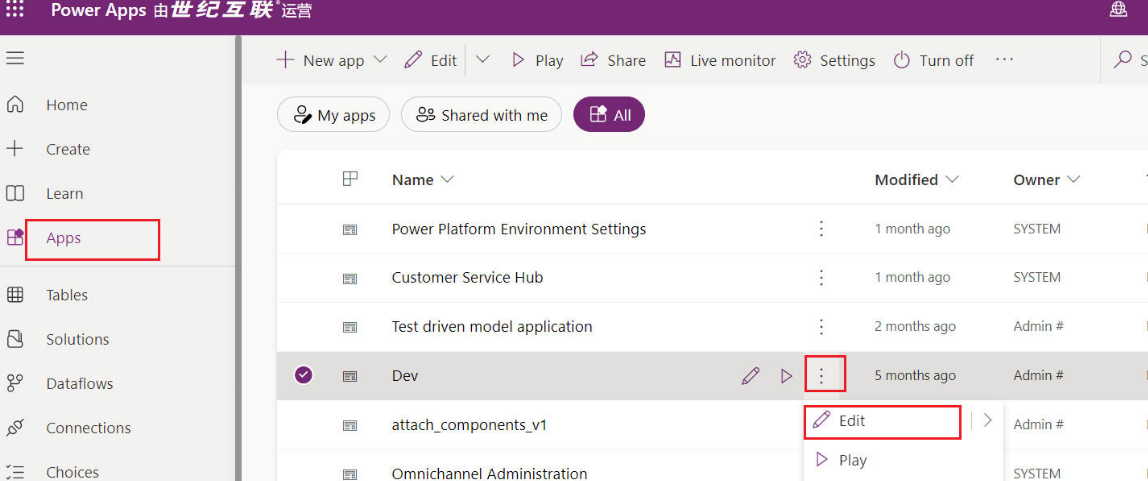Sort by the Owner column header
The width and height of the screenshot is (1148, 481).
coord(1047,179)
